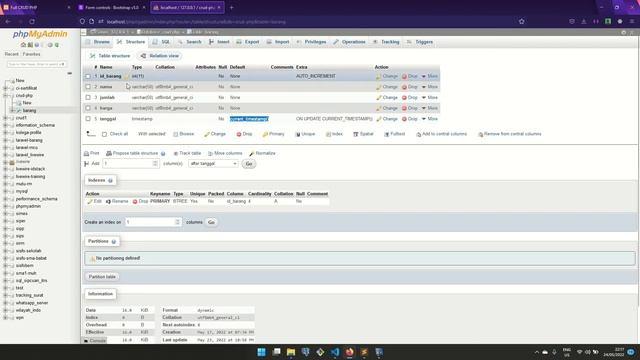
Task: Click Propose table structure
Action: [132, 153]
